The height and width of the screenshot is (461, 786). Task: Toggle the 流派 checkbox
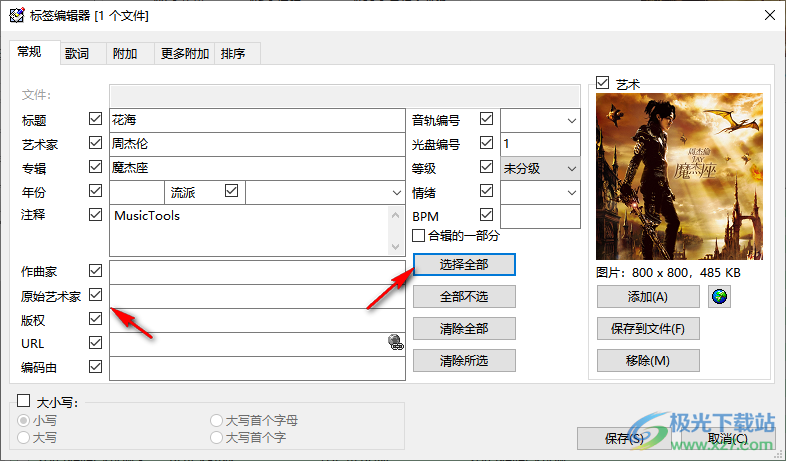click(x=231, y=191)
